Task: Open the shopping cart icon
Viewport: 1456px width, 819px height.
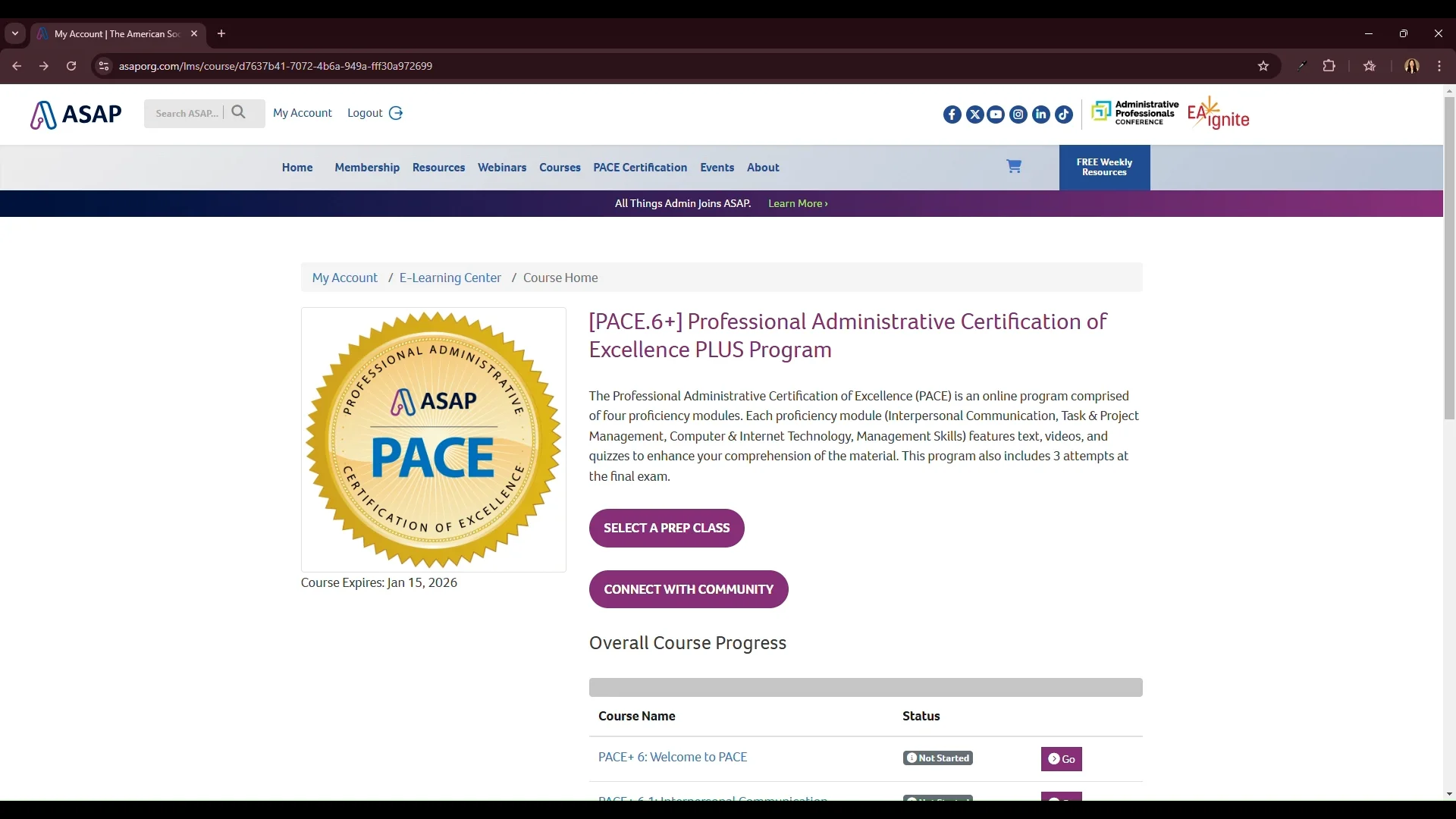Action: (x=1014, y=166)
